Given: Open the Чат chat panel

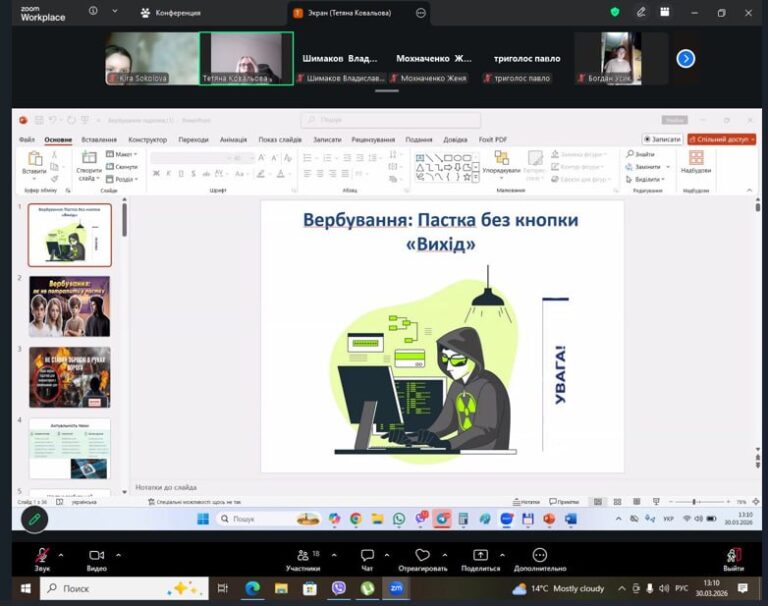Looking at the screenshot, I should [x=367, y=556].
